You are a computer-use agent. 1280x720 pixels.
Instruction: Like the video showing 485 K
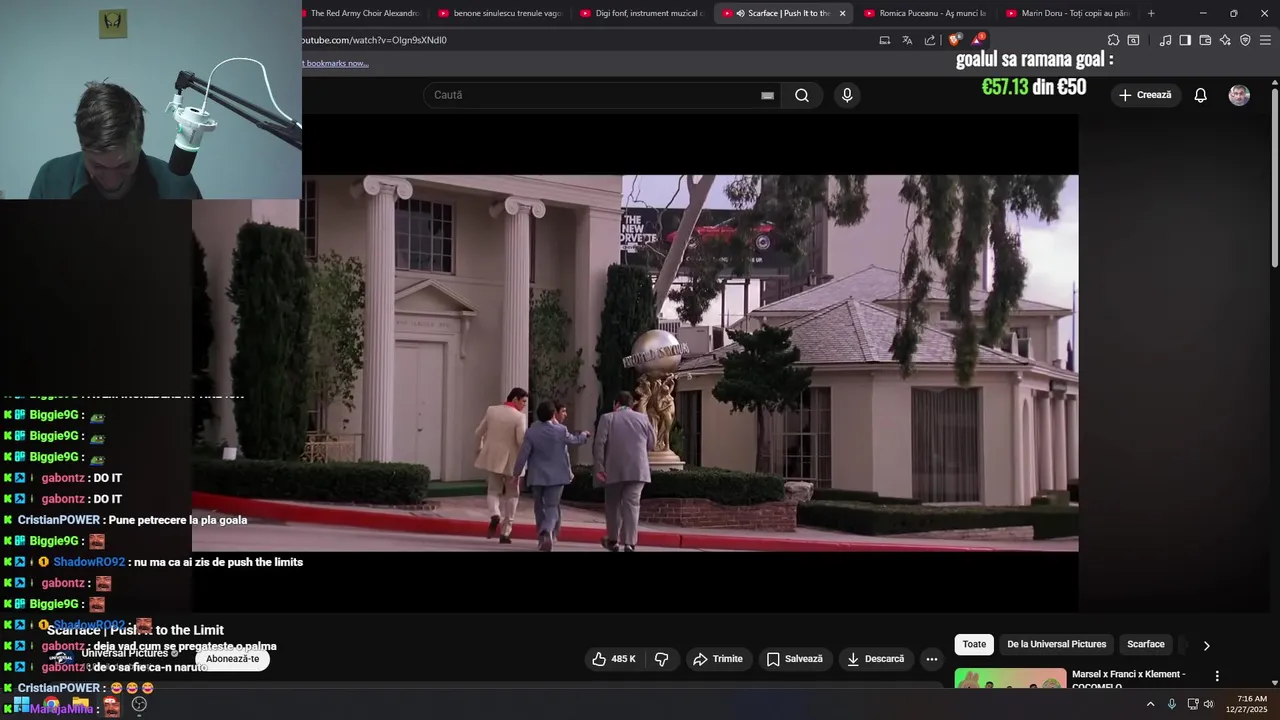pos(613,659)
